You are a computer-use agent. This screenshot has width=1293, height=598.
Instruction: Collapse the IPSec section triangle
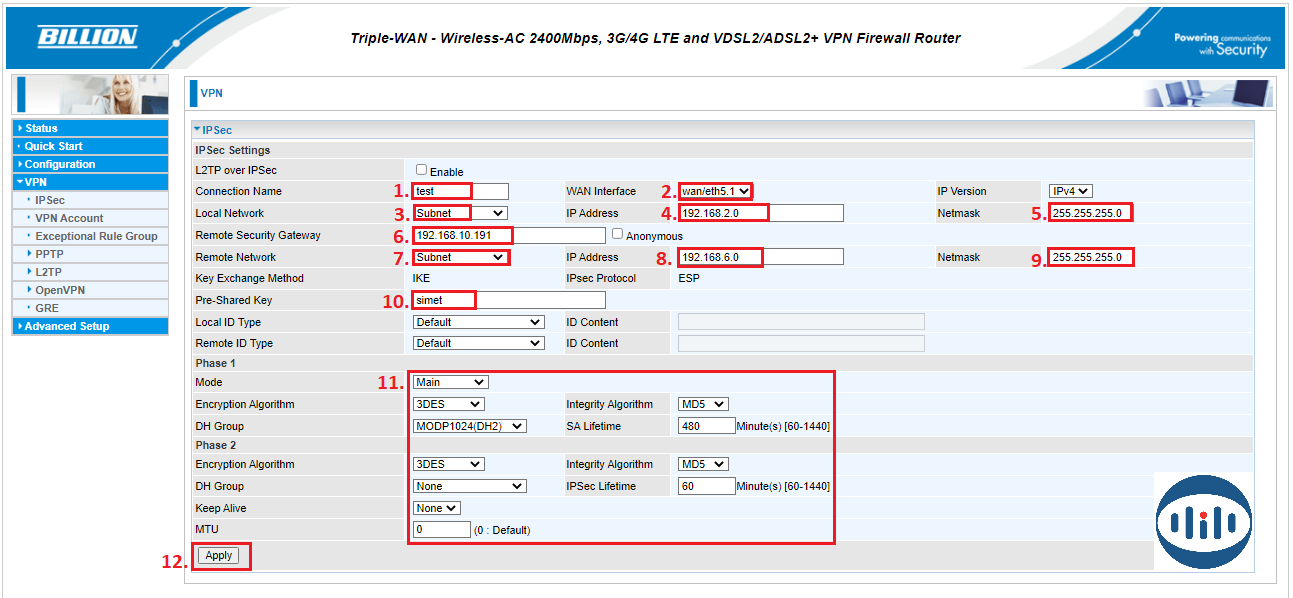coord(197,130)
